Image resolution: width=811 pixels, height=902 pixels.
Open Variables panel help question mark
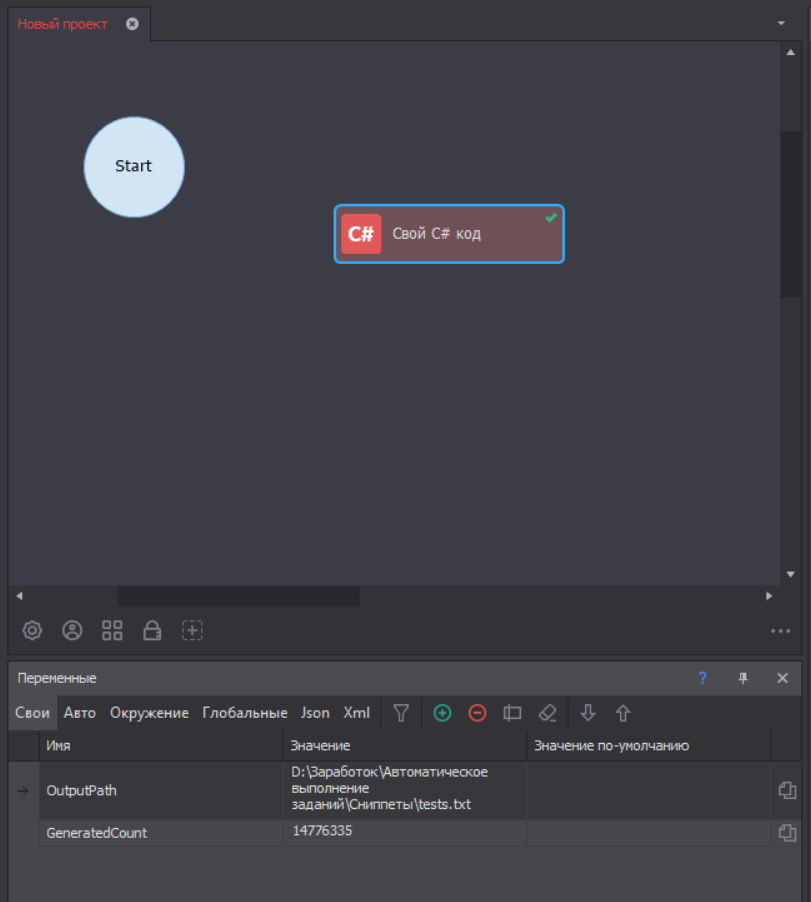pyautogui.click(x=702, y=678)
